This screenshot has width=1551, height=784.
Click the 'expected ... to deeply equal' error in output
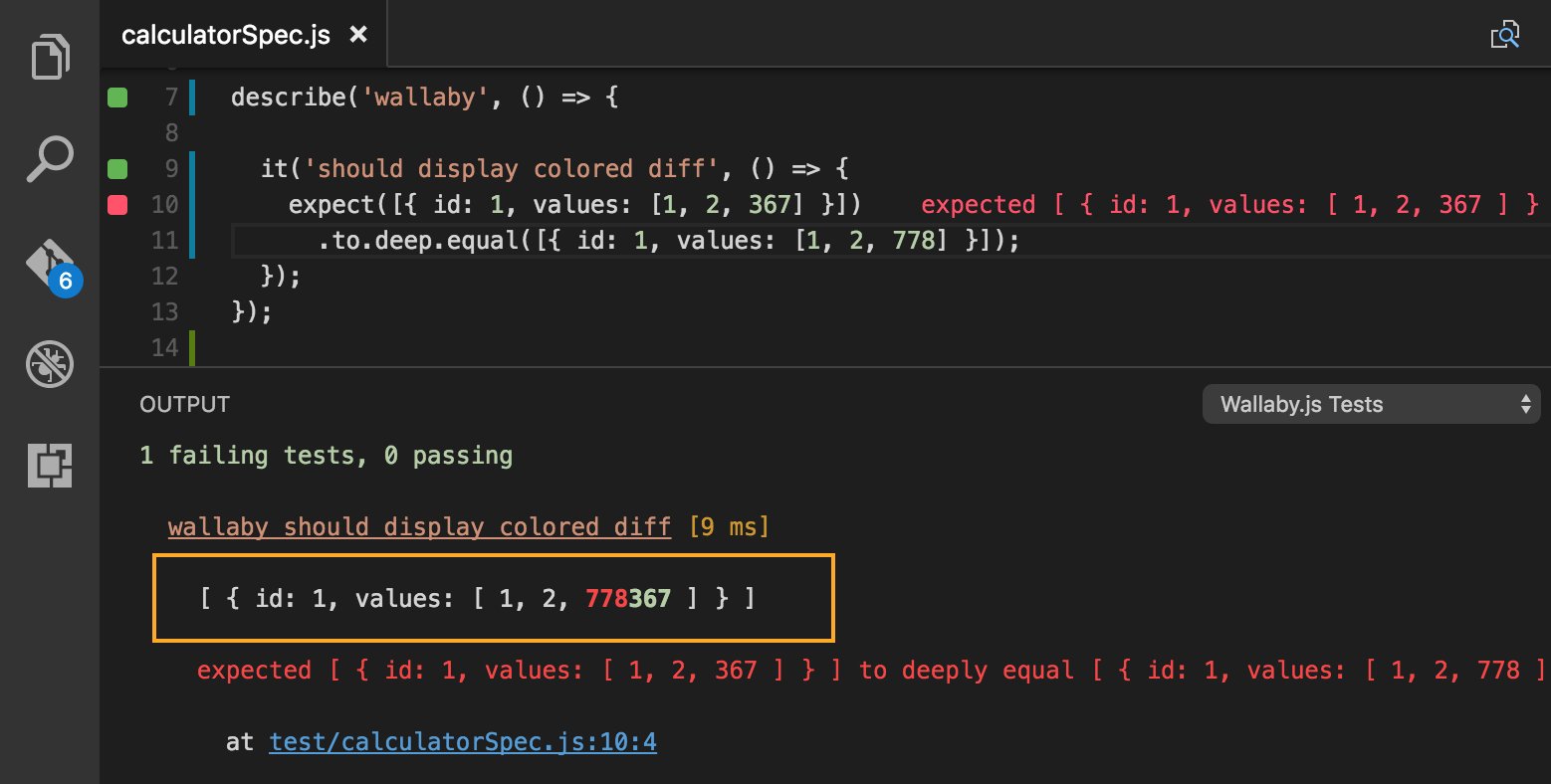(872, 671)
